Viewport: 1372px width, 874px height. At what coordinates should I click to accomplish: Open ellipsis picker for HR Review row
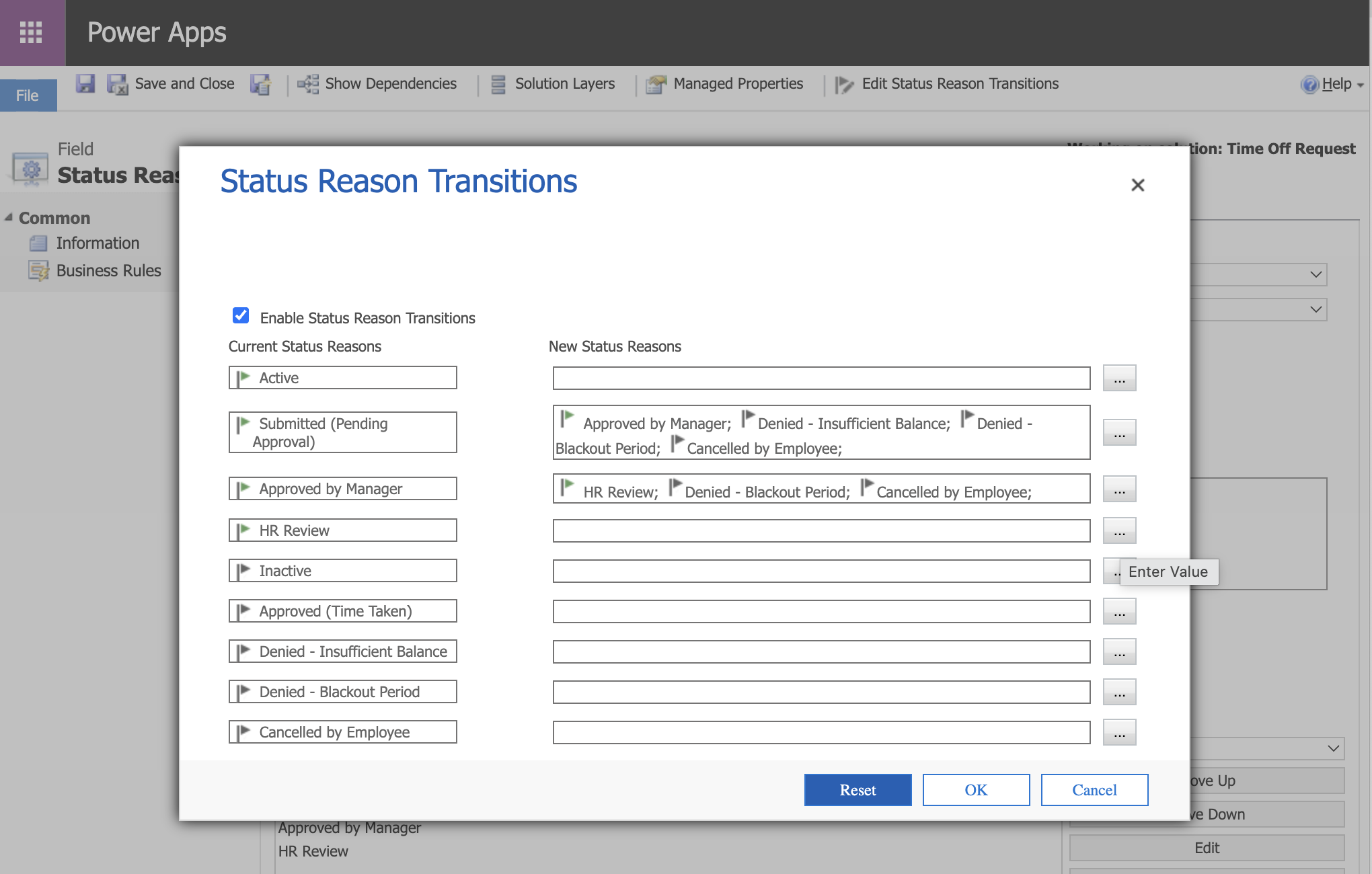1119,530
